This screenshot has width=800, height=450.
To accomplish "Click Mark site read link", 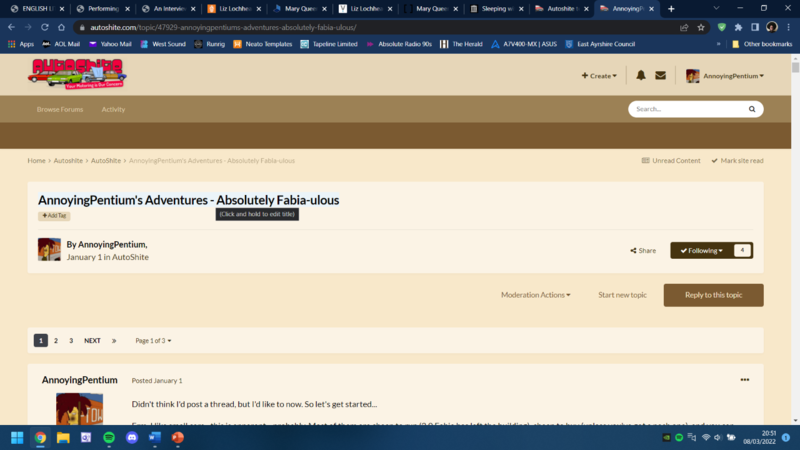I will pos(737,160).
